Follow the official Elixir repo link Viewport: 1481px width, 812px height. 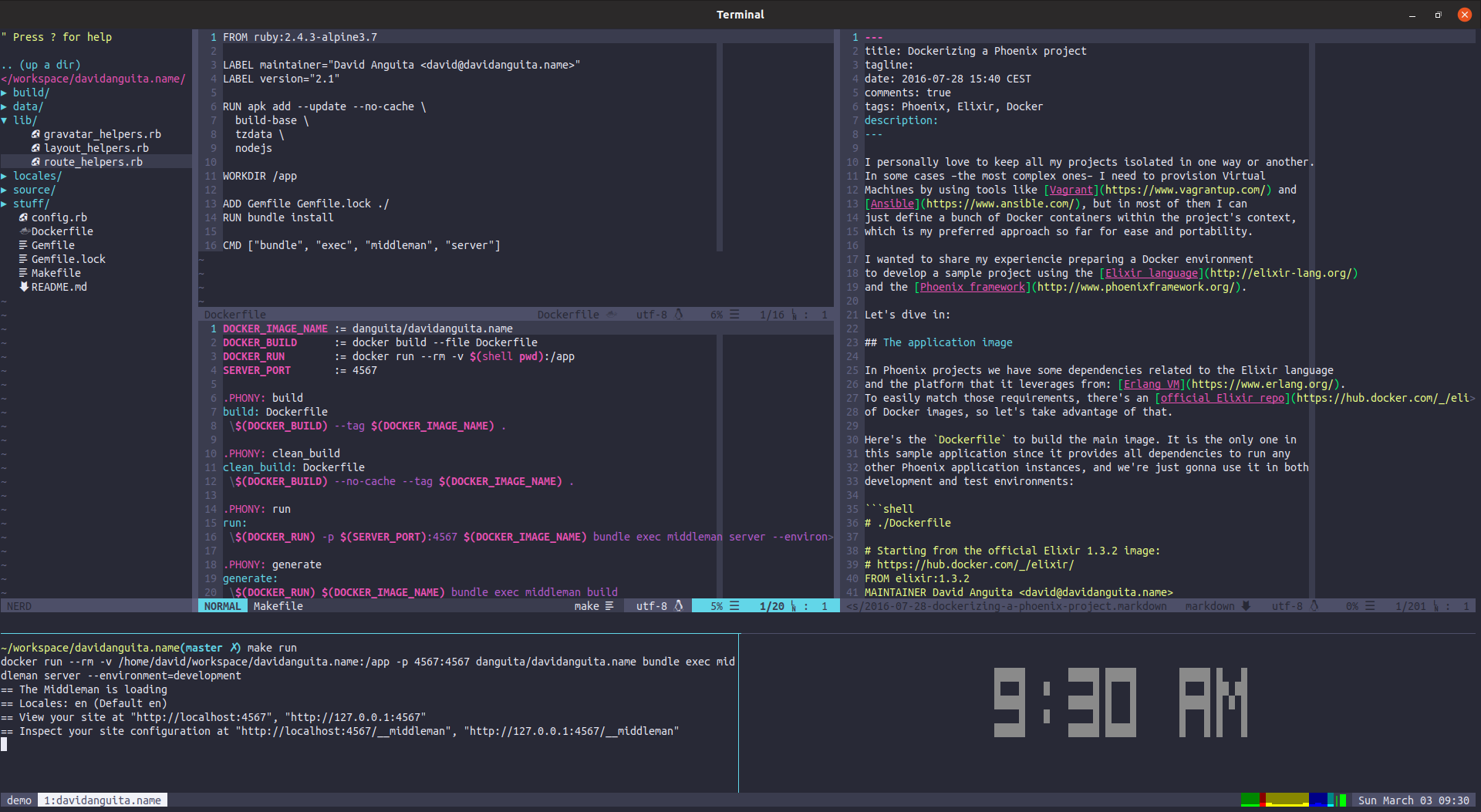[1223, 398]
